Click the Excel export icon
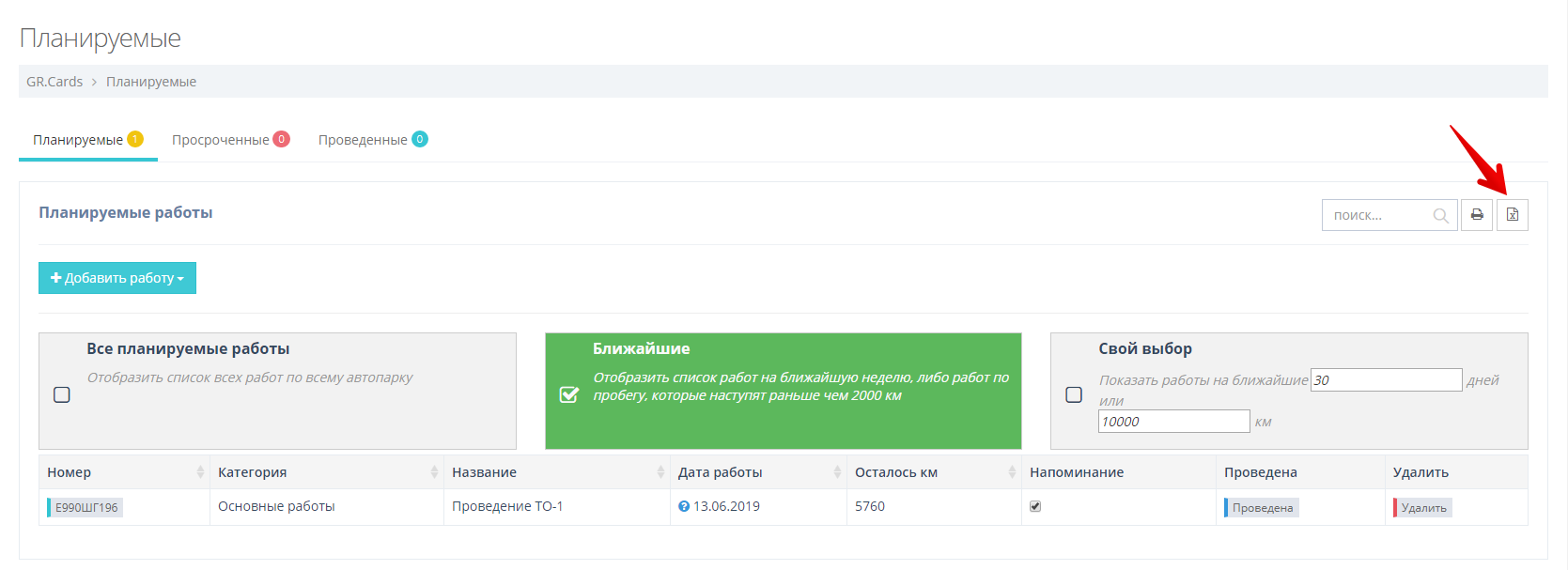 click(1512, 215)
